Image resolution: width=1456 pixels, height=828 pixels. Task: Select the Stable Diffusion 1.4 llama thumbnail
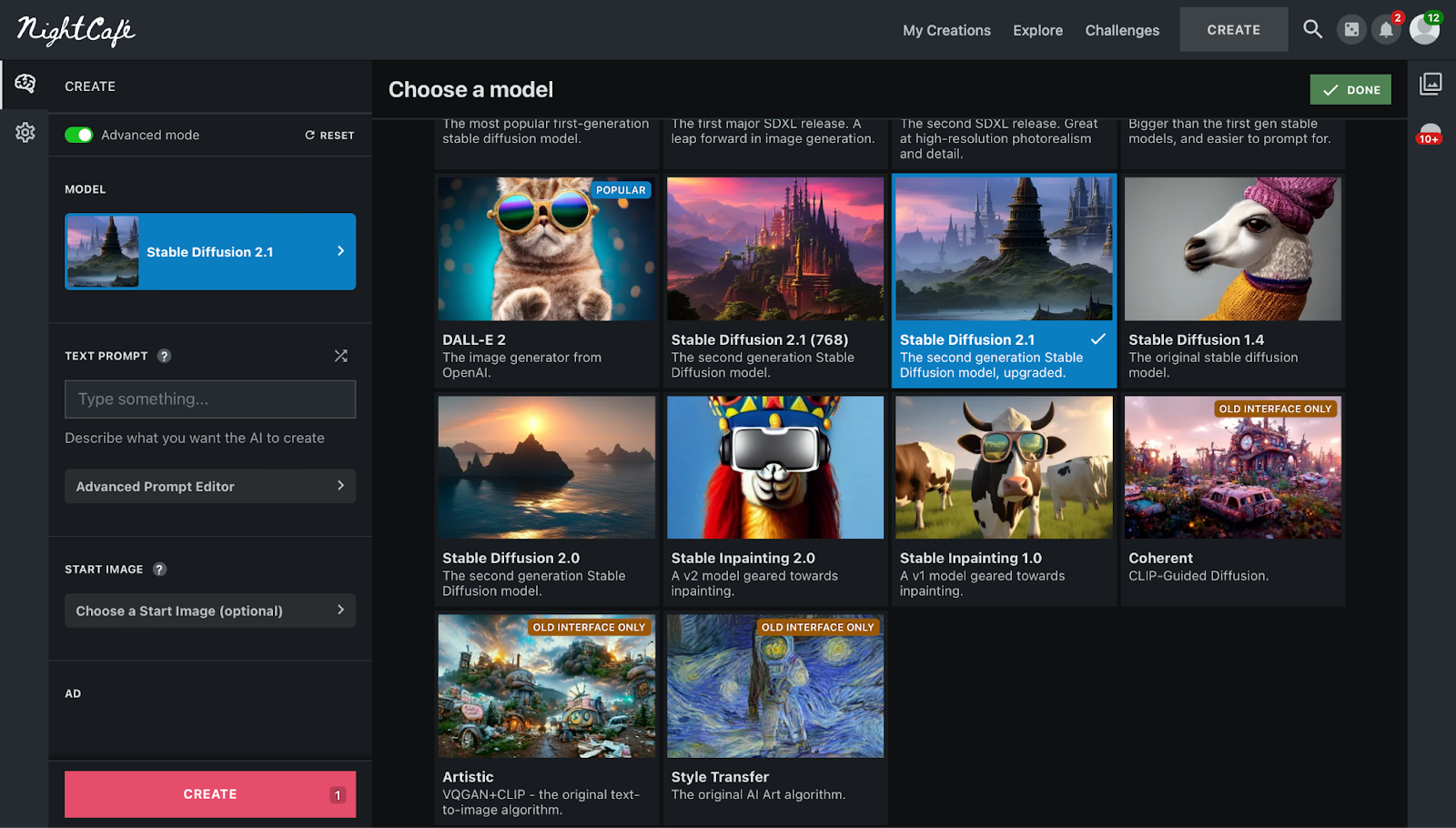[x=1233, y=248]
